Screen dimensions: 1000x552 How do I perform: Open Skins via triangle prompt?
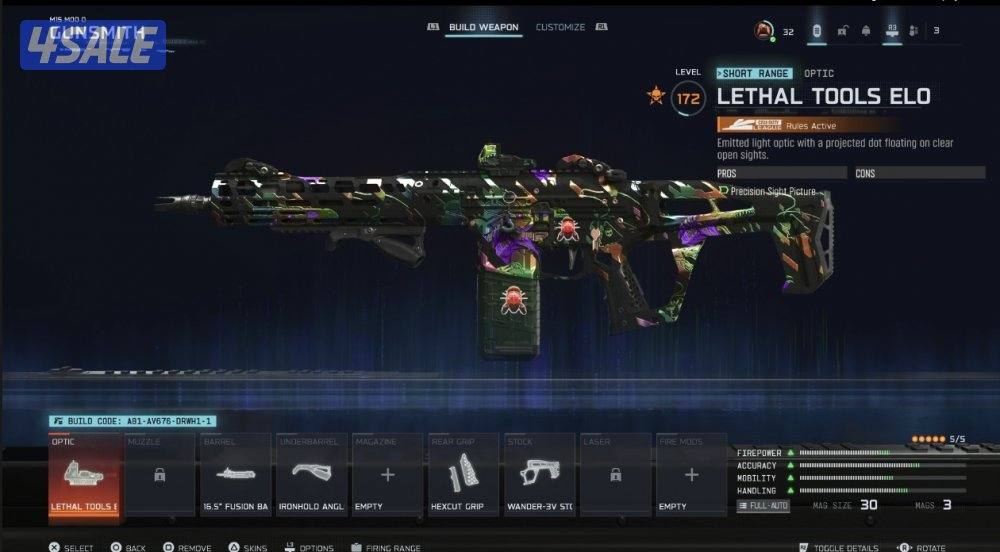pos(248,548)
